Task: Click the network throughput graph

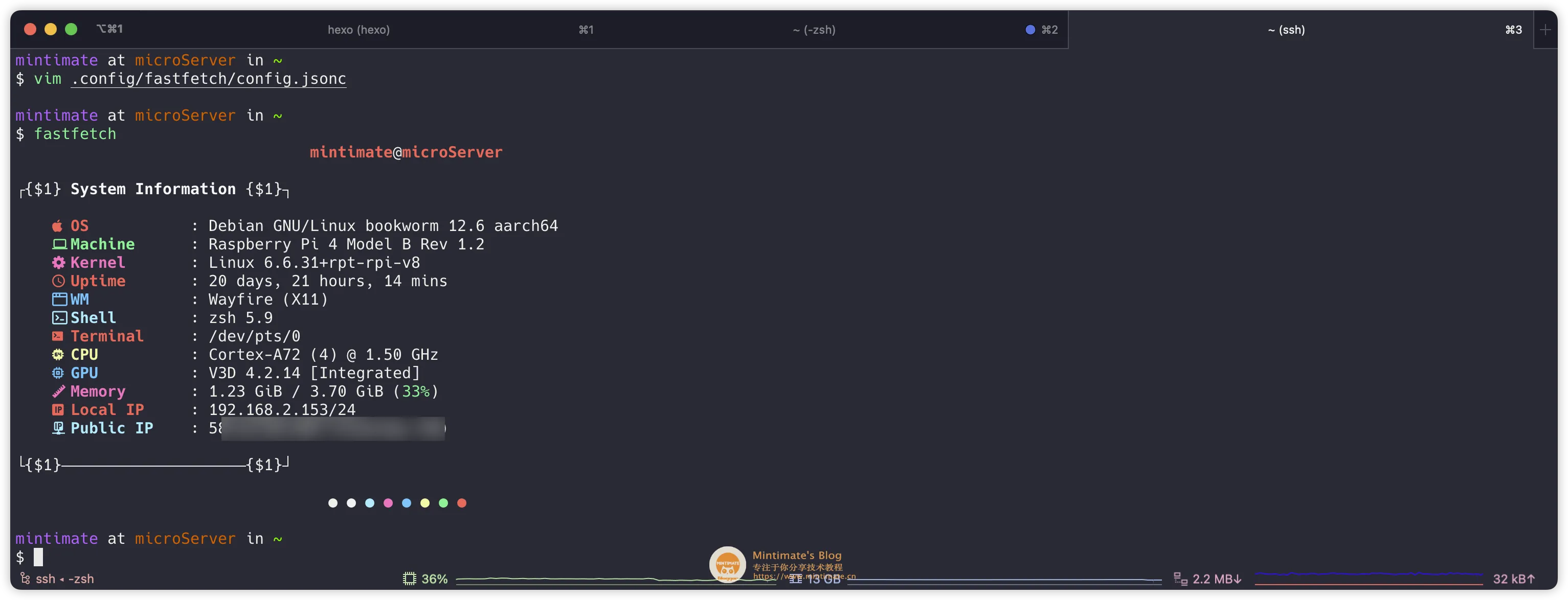Action: click(x=1369, y=578)
